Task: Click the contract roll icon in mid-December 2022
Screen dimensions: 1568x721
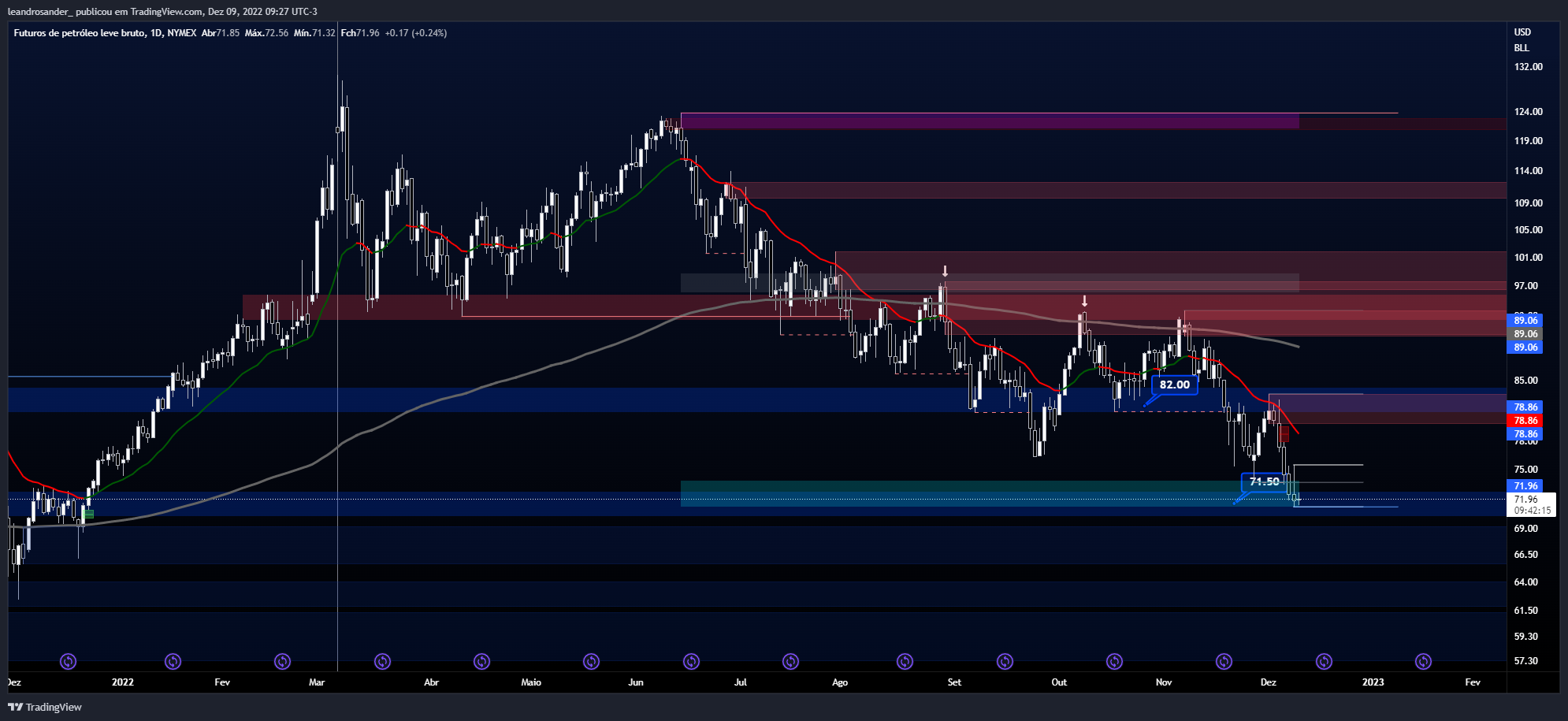Action: click(x=1324, y=661)
